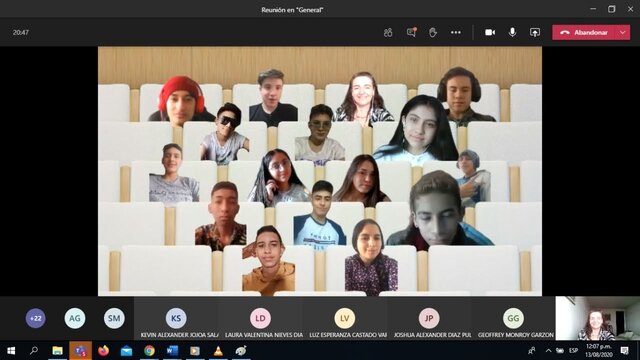Raise your hand in the meeting
640x360 pixels.
[433, 32]
